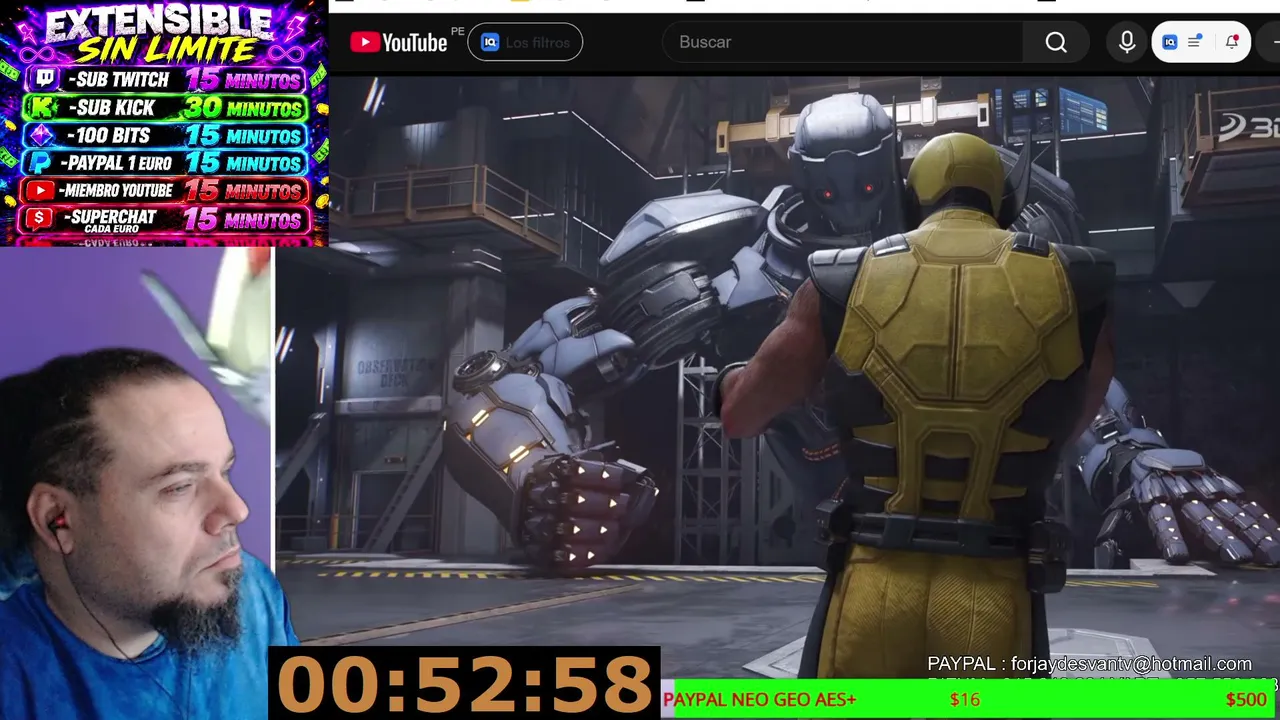The width and height of the screenshot is (1280, 720).
Task: Click the "$16" current goal amount
Action: tap(965, 700)
